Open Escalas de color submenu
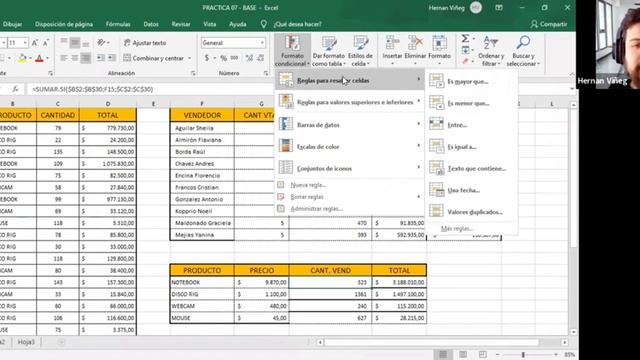 350,146
